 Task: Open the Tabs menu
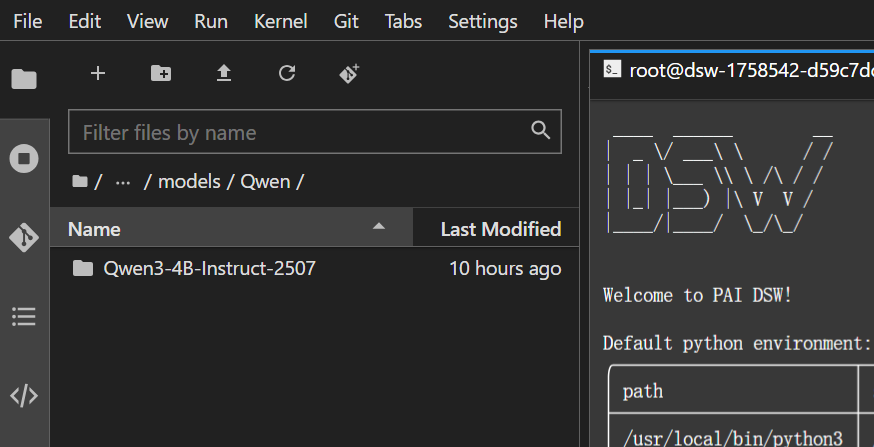point(403,21)
